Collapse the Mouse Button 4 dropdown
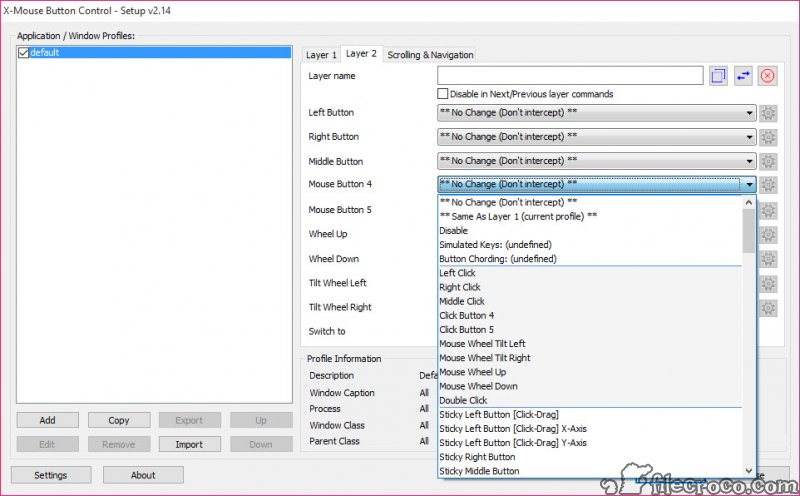800x496 pixels. 596,184
